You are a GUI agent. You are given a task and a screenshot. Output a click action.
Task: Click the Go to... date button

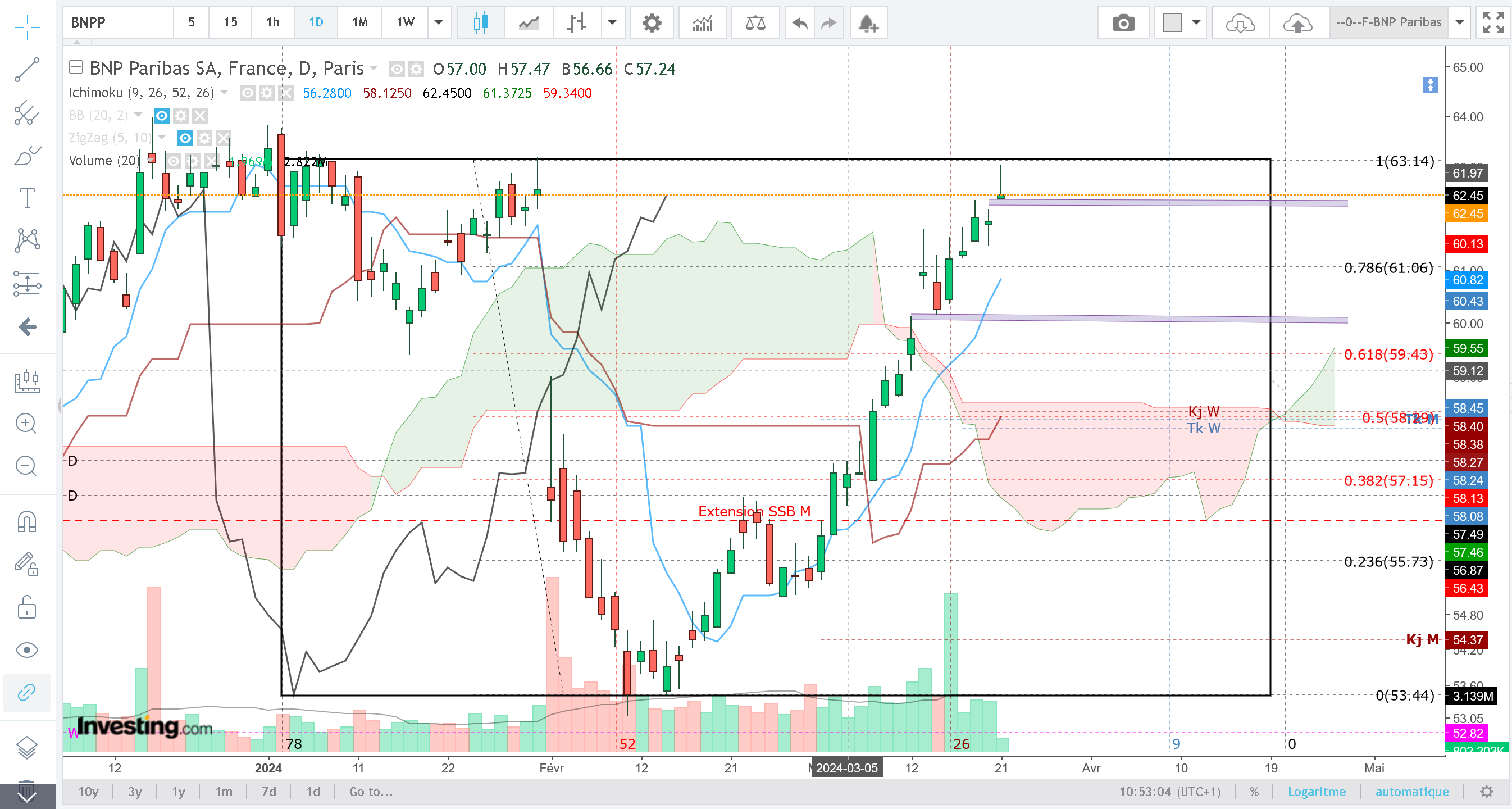371,792
